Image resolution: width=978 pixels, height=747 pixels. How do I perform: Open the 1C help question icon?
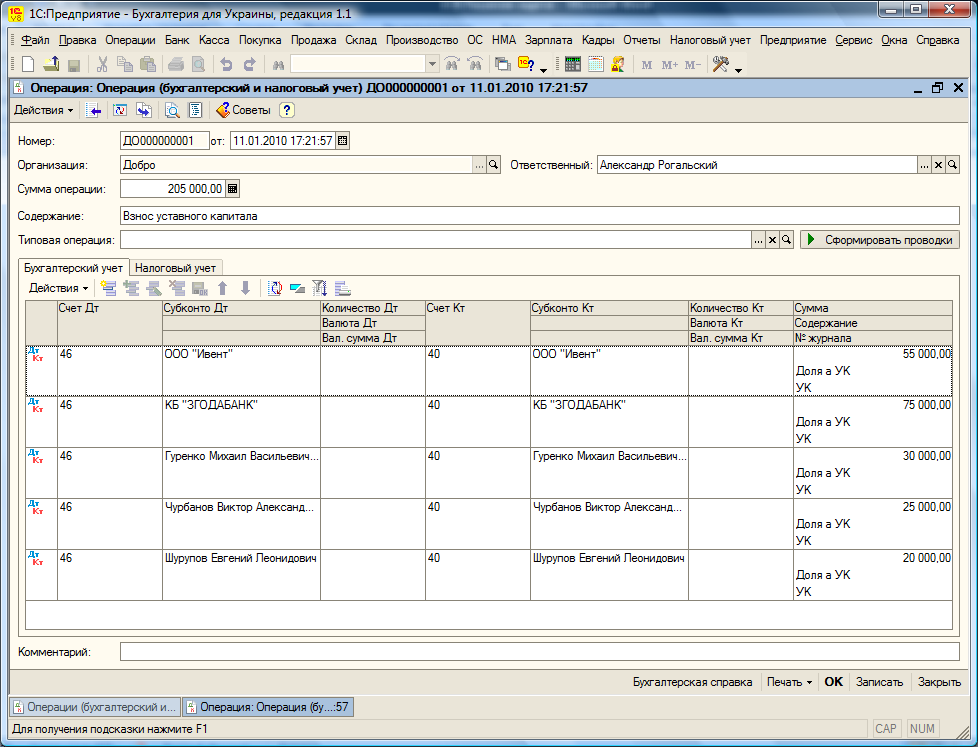coord(526,64)
